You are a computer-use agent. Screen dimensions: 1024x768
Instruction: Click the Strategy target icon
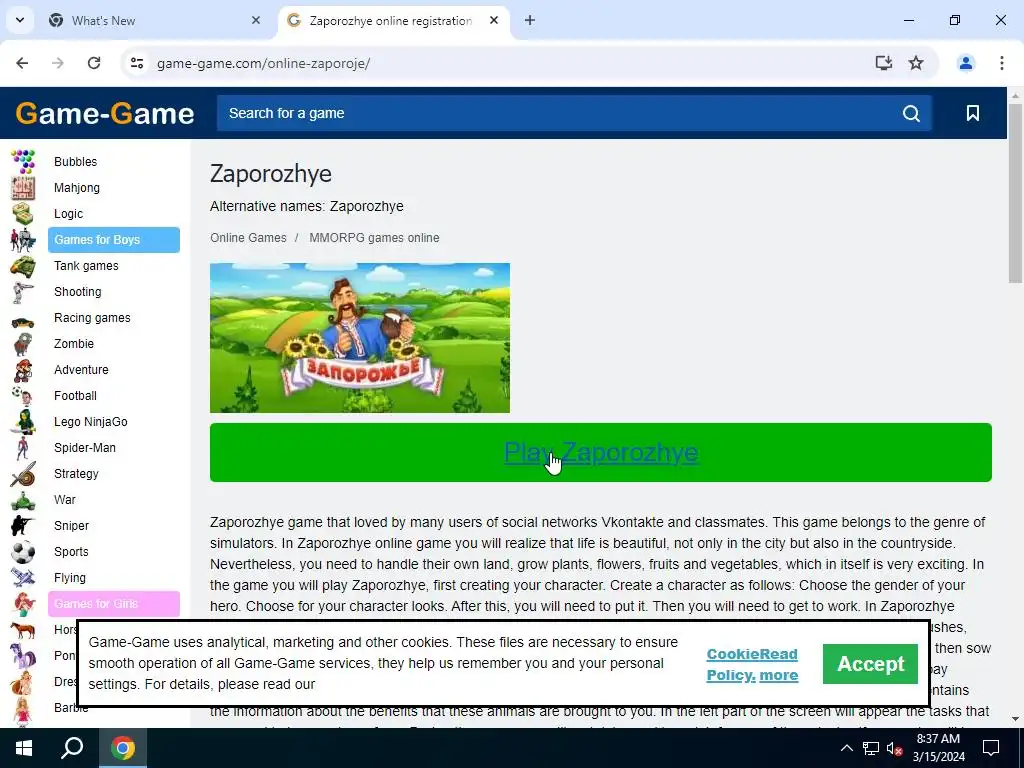click(23, 474)
